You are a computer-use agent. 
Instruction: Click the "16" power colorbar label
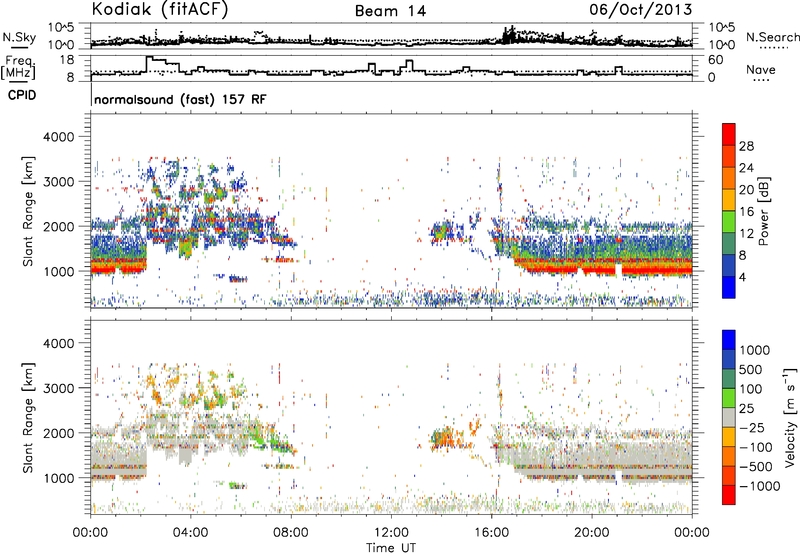pos(746,212)
